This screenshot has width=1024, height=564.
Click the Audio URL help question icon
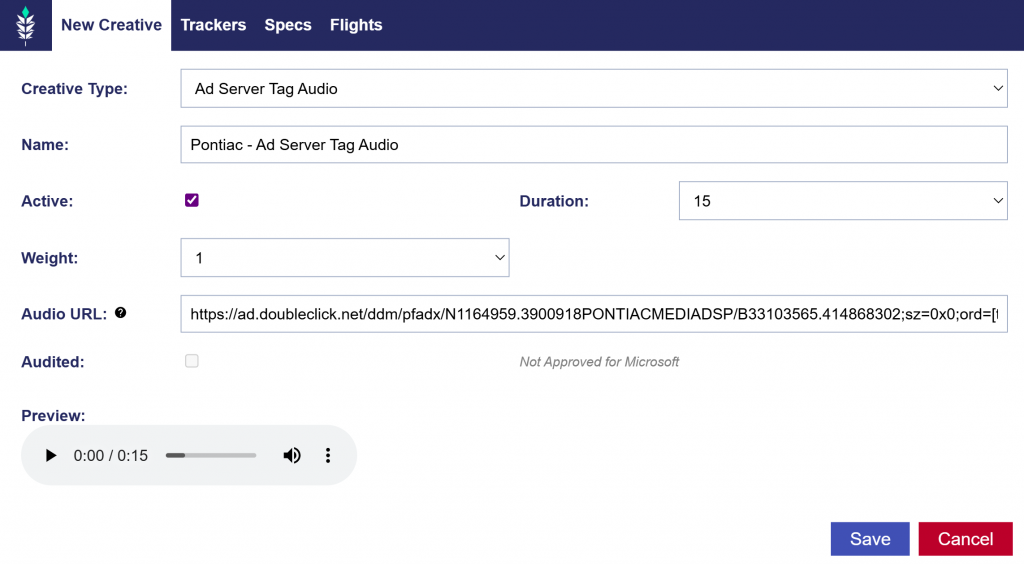(121, 313)
